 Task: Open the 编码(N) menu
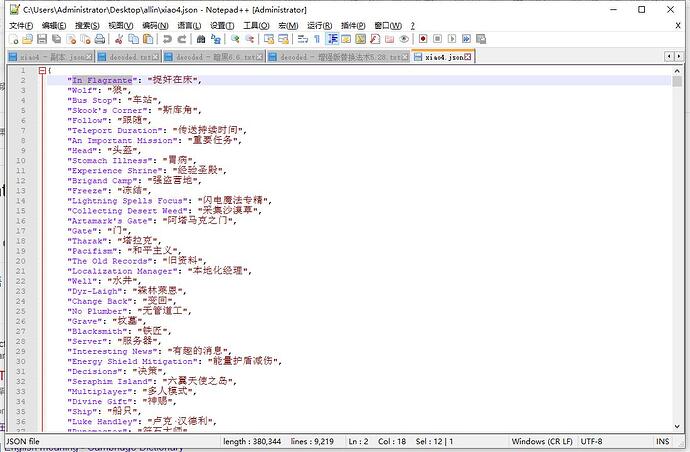[155, 26]
